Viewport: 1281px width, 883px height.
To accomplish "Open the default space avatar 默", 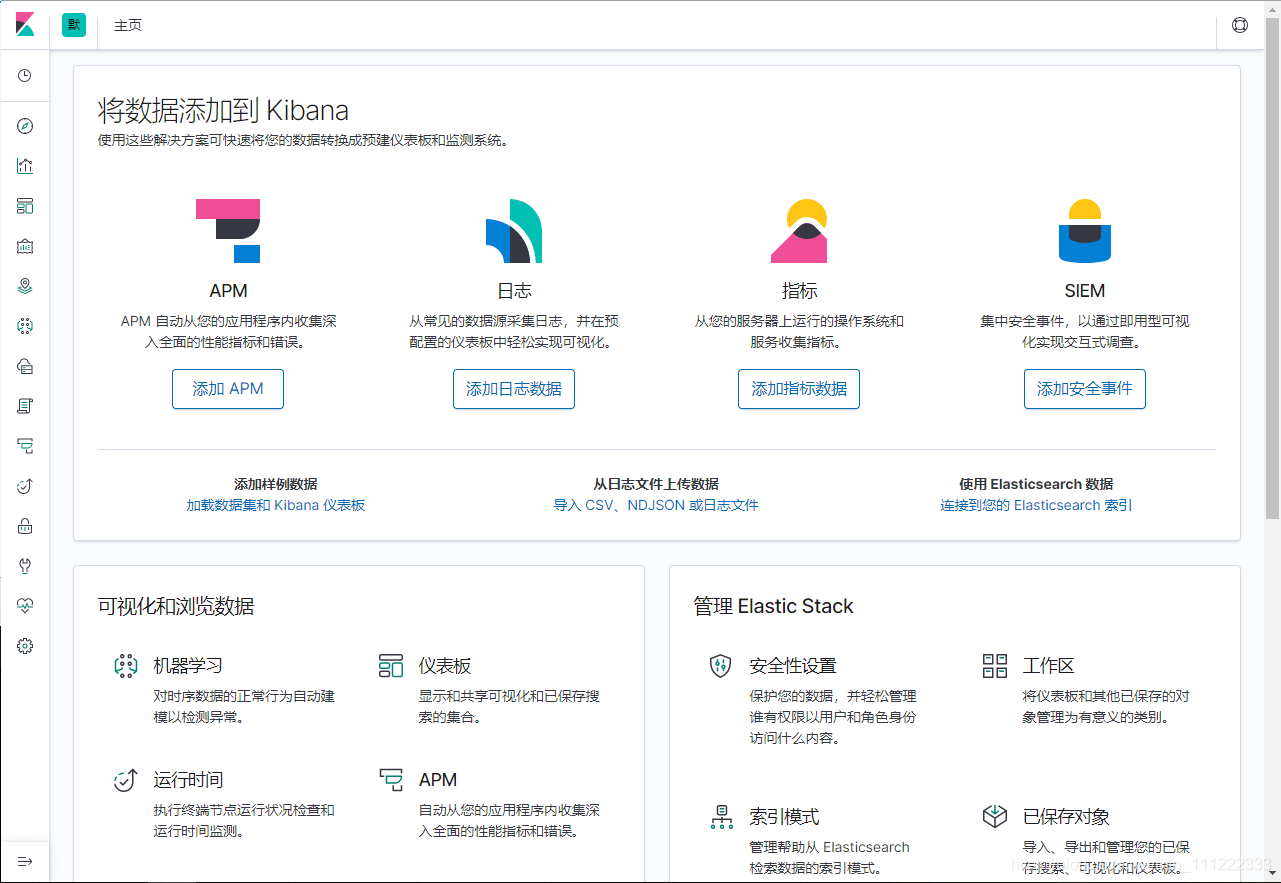I will pyautogui.click(x=74, y=25).
